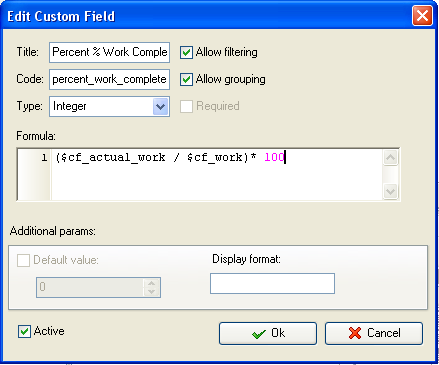Click the disabled Required checkbox
This screenshot has height=365, width=439.
186,106
